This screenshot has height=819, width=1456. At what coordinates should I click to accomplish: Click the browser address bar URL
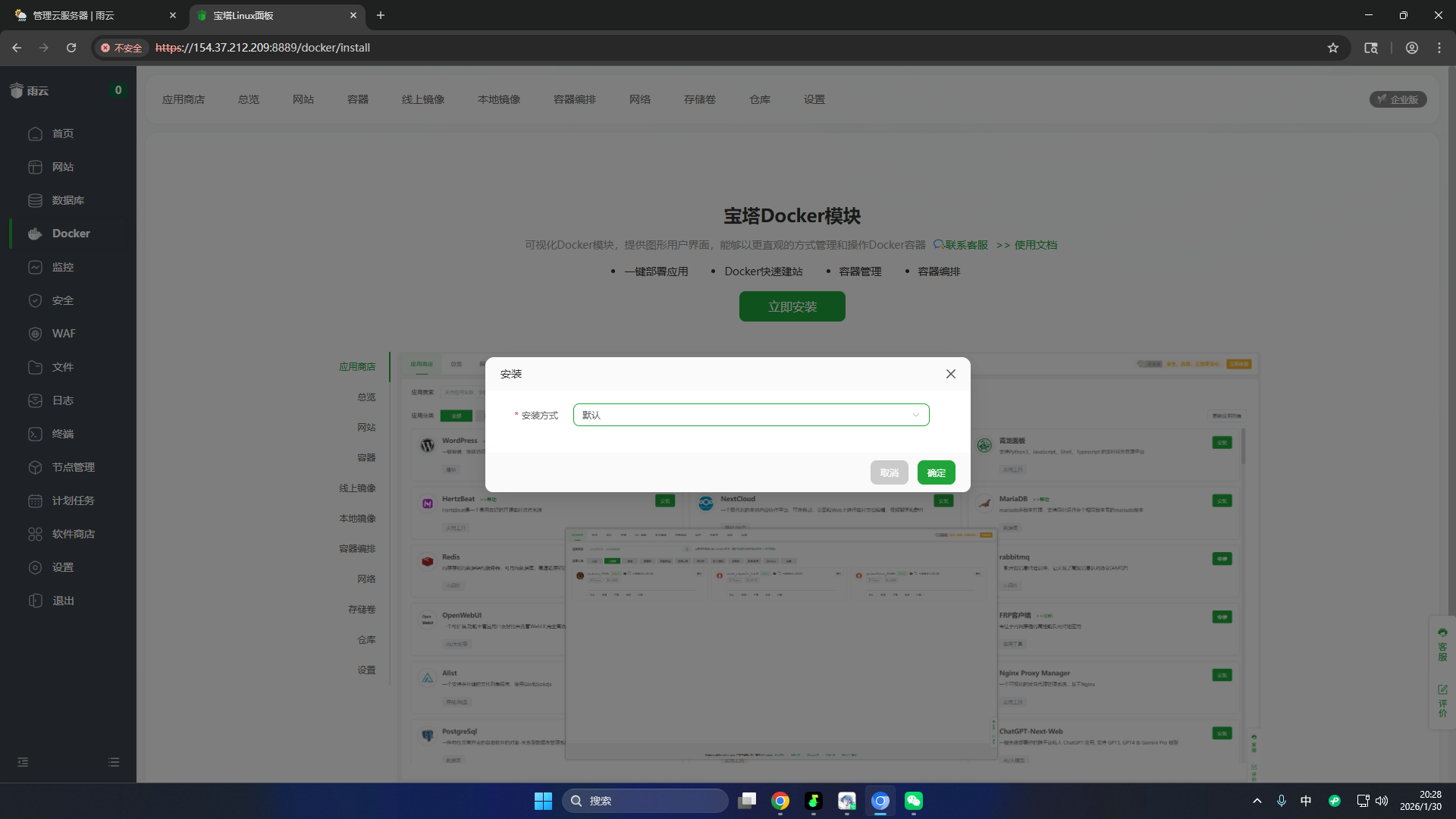pyautogui.click(x=262, y=48)
